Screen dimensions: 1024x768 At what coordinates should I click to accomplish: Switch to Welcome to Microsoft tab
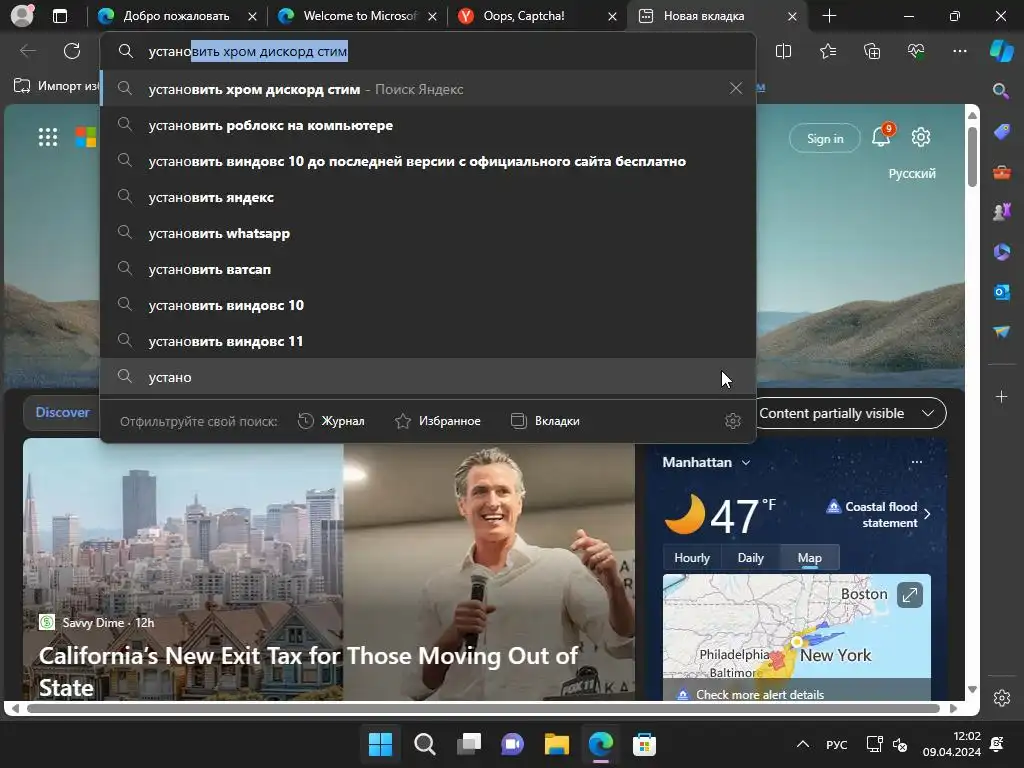[x=357, y=16]
